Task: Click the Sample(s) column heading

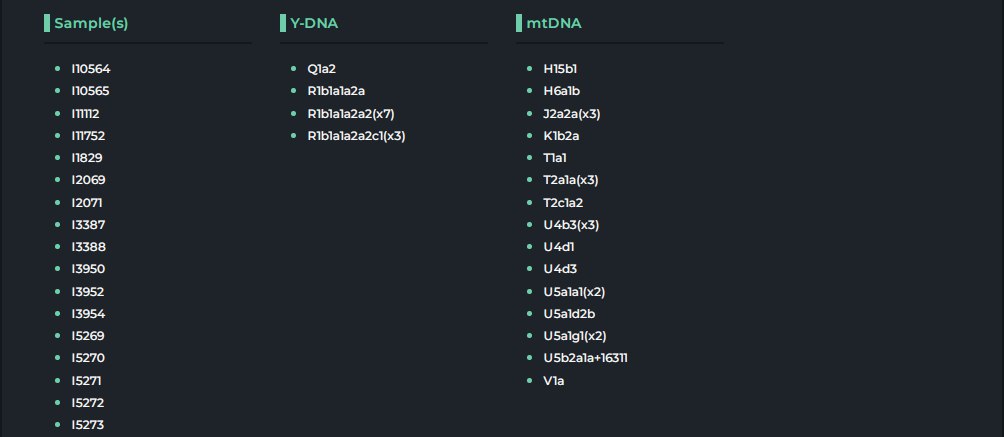Action: point(91,22)
